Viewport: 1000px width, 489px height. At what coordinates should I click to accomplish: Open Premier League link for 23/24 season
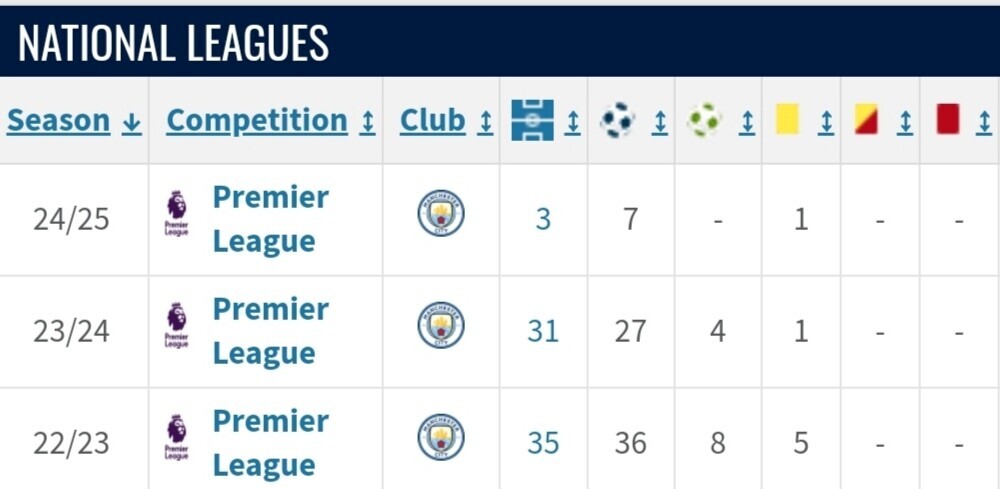pos(270,331)
